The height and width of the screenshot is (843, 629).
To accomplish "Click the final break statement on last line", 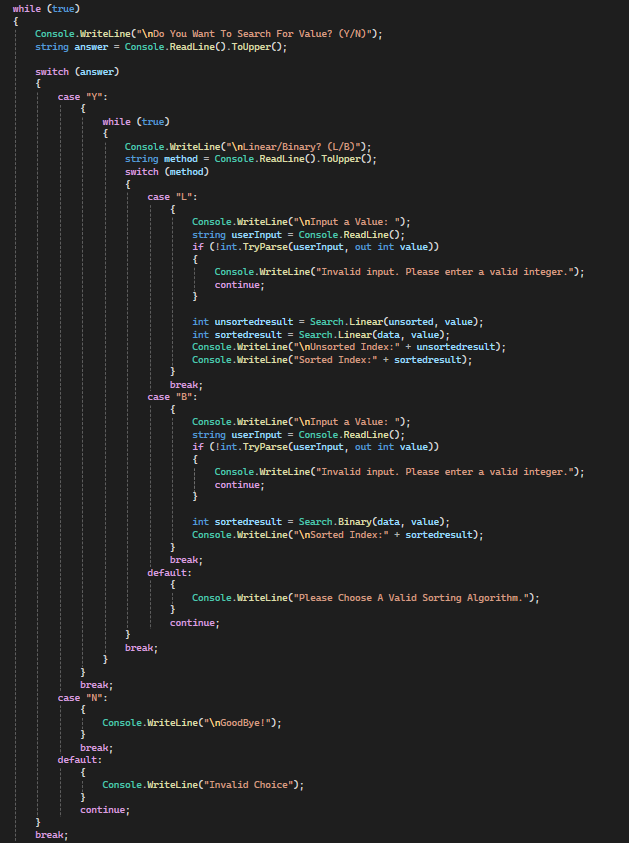I will point(52,834).
